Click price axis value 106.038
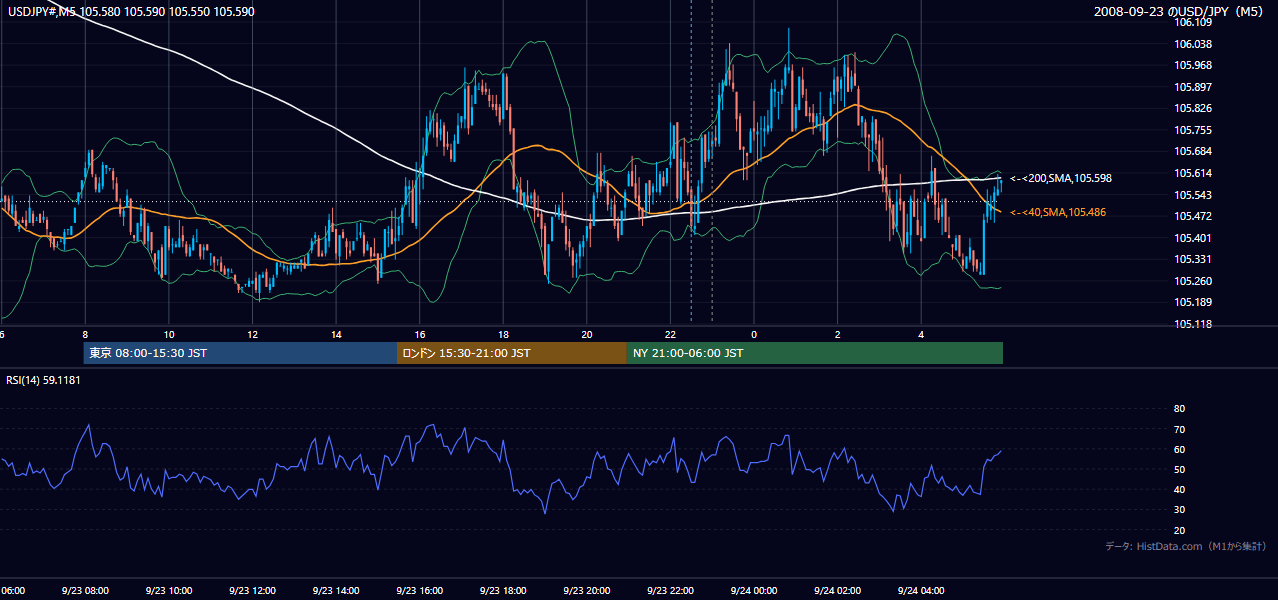 (x=1194, y=44)
